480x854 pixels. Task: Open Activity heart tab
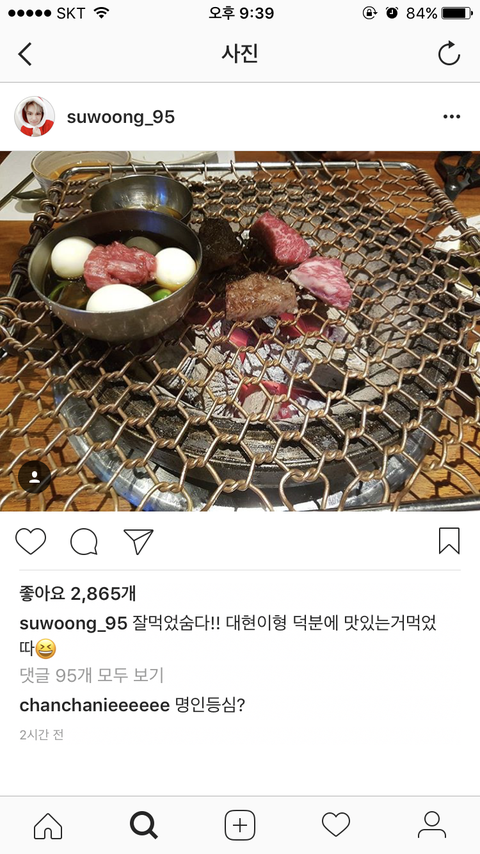tap(336, 825)
